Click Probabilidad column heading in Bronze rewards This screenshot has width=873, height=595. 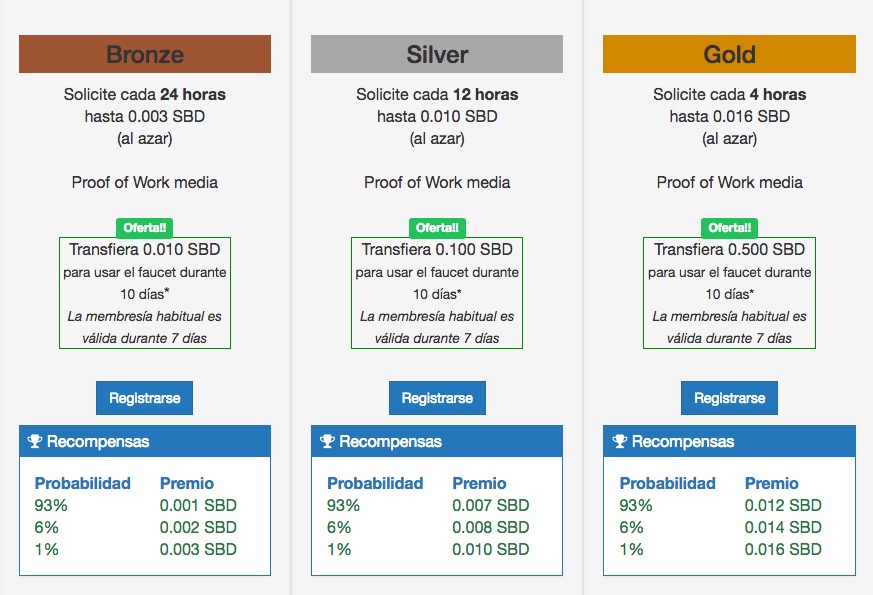83,483
